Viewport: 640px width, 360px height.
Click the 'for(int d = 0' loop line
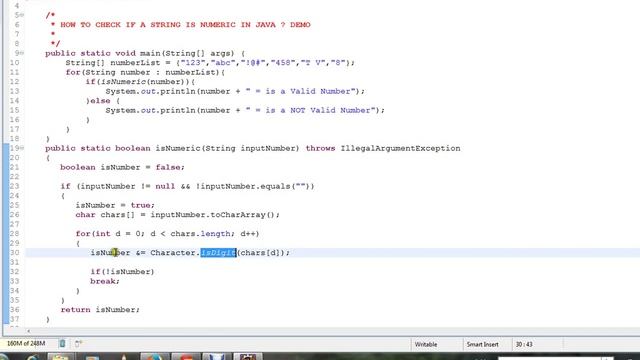pyautogui.click(x=167, y=234)
